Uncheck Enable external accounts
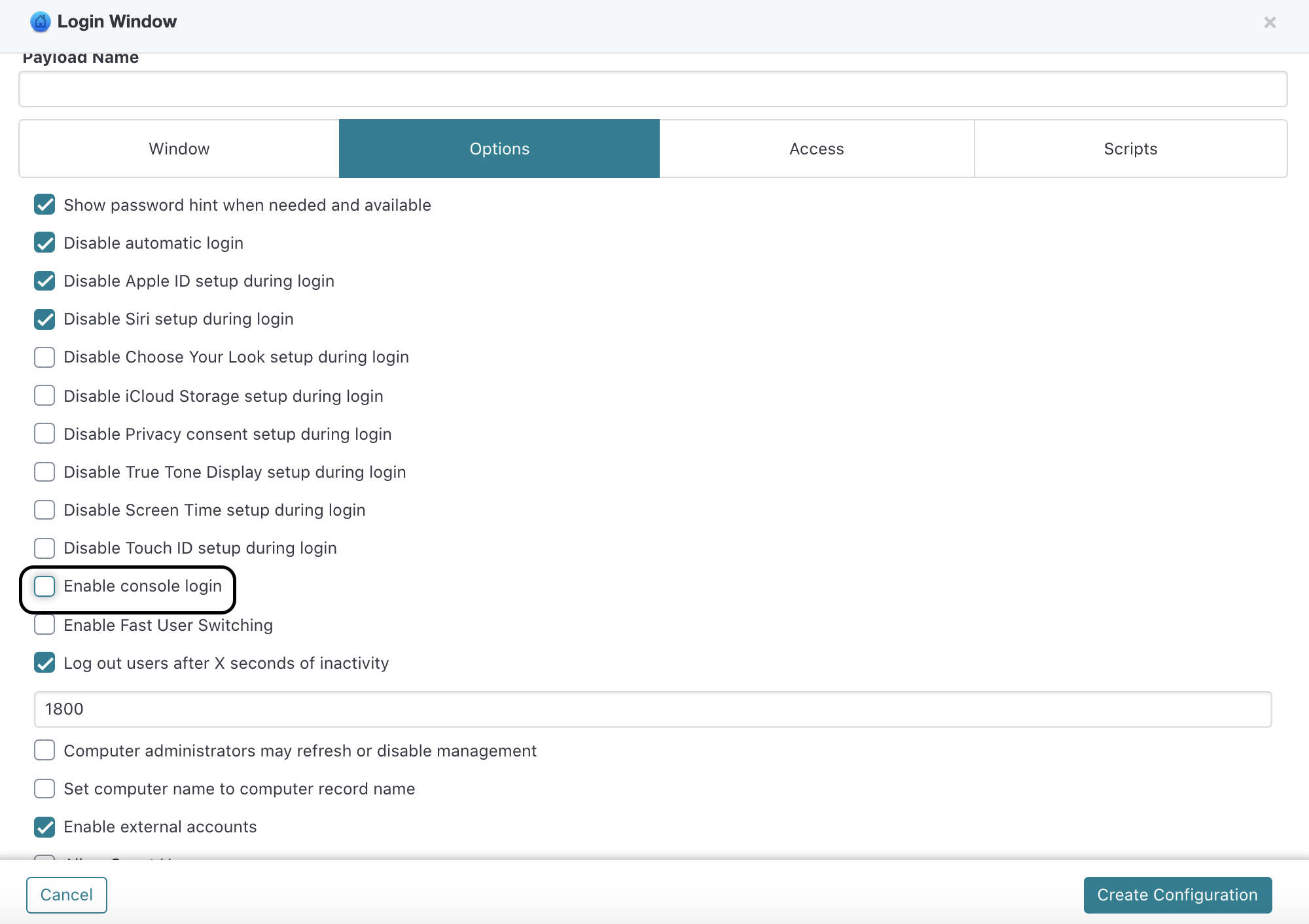 (x=45, y=827)
